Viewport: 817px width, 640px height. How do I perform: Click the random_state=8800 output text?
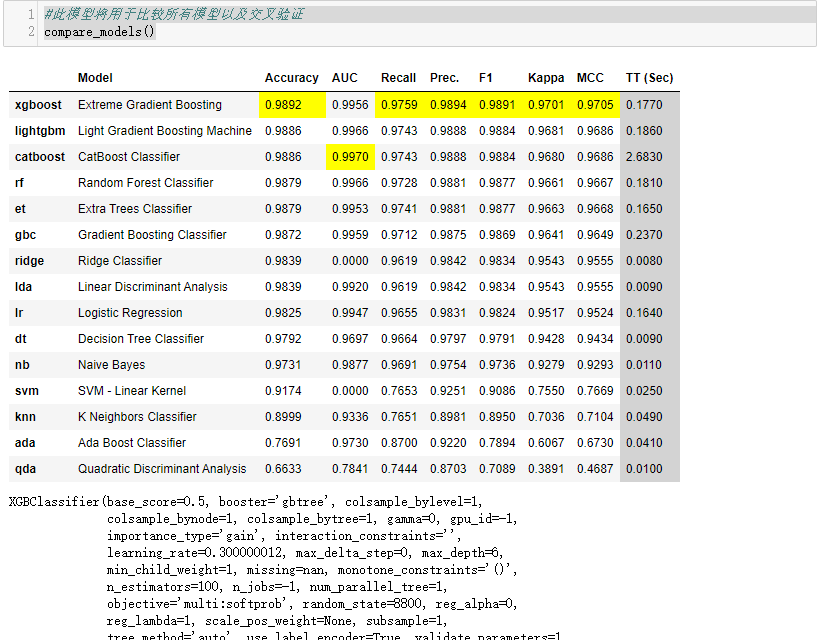pyautogui.click(x=365, y=604)
